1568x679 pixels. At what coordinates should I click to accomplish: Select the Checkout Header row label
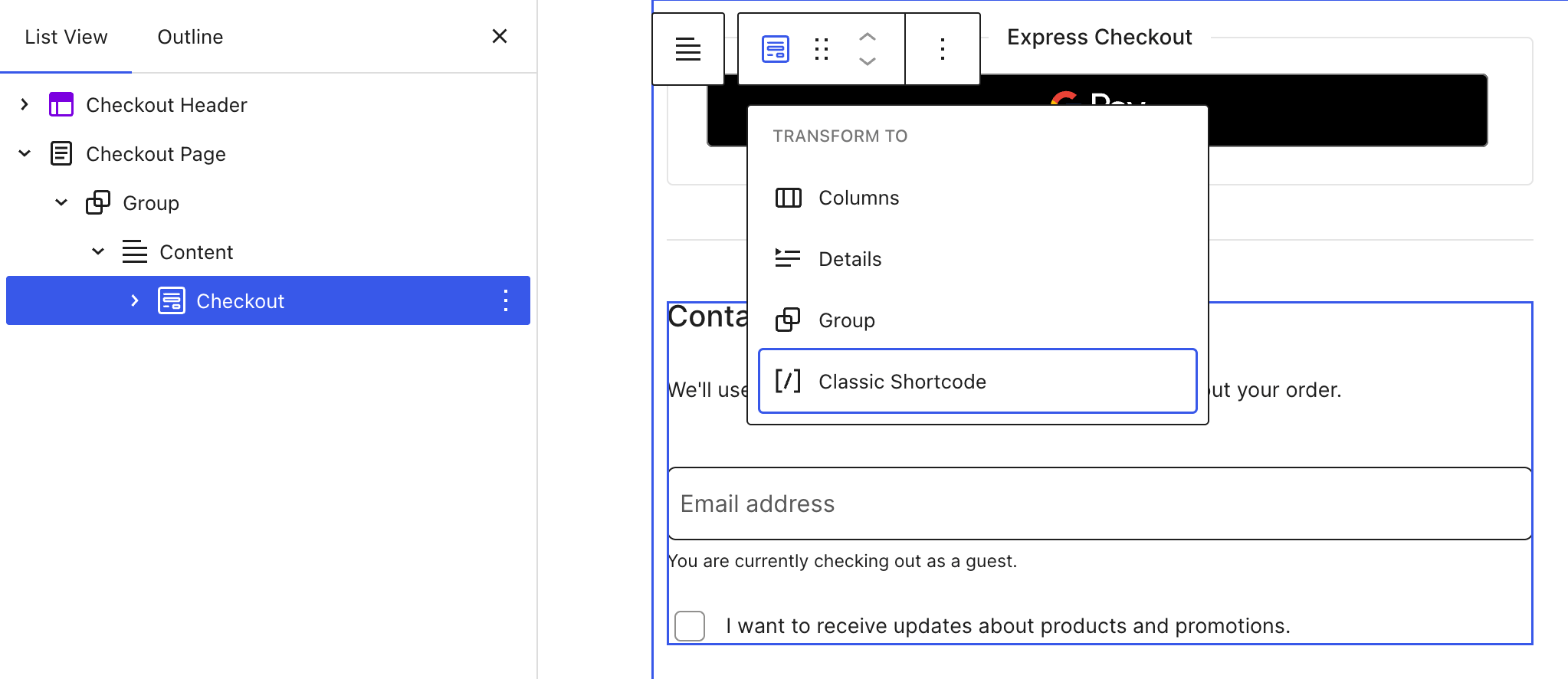click(x=166, y=105)
